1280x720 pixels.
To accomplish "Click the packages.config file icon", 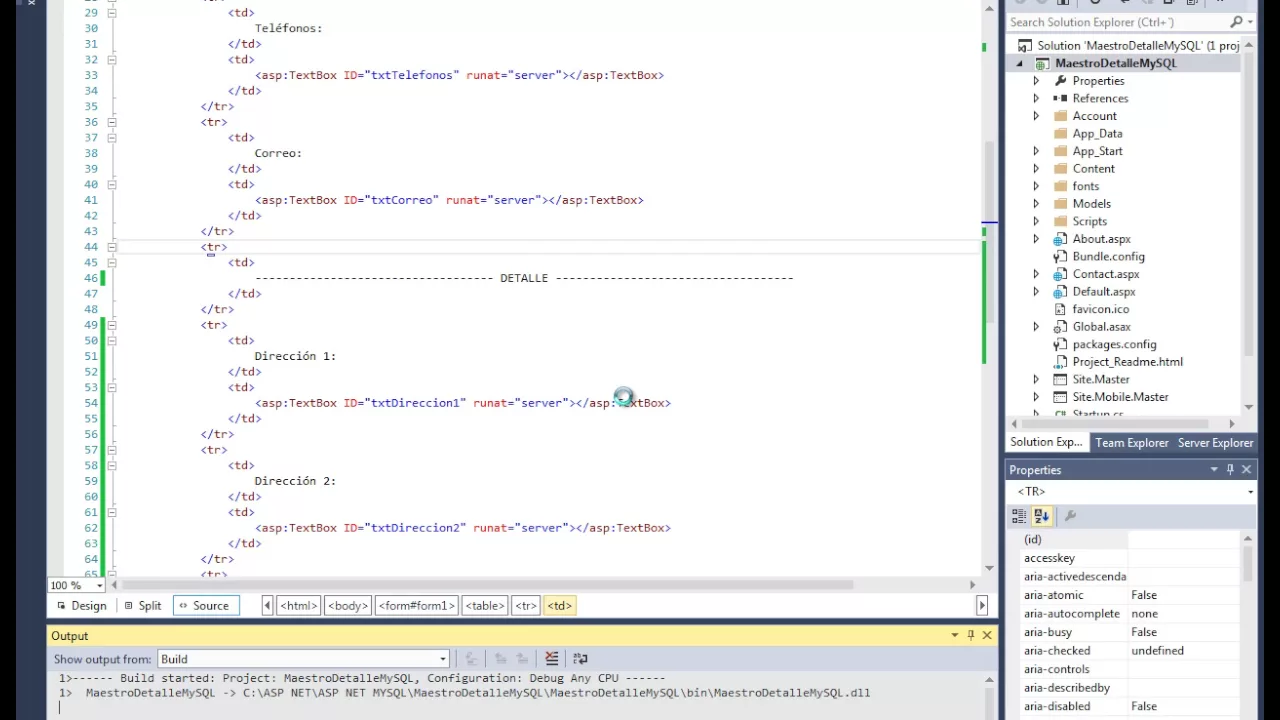I will click(x=1060, y=344).
